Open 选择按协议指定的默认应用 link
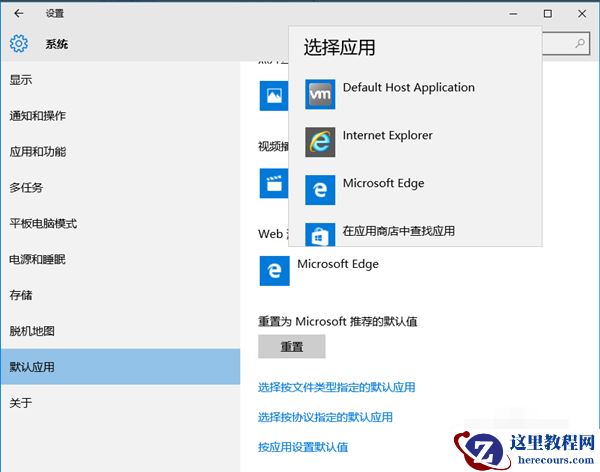This screenshot has width=600, height=472. (x=325, y=417)
